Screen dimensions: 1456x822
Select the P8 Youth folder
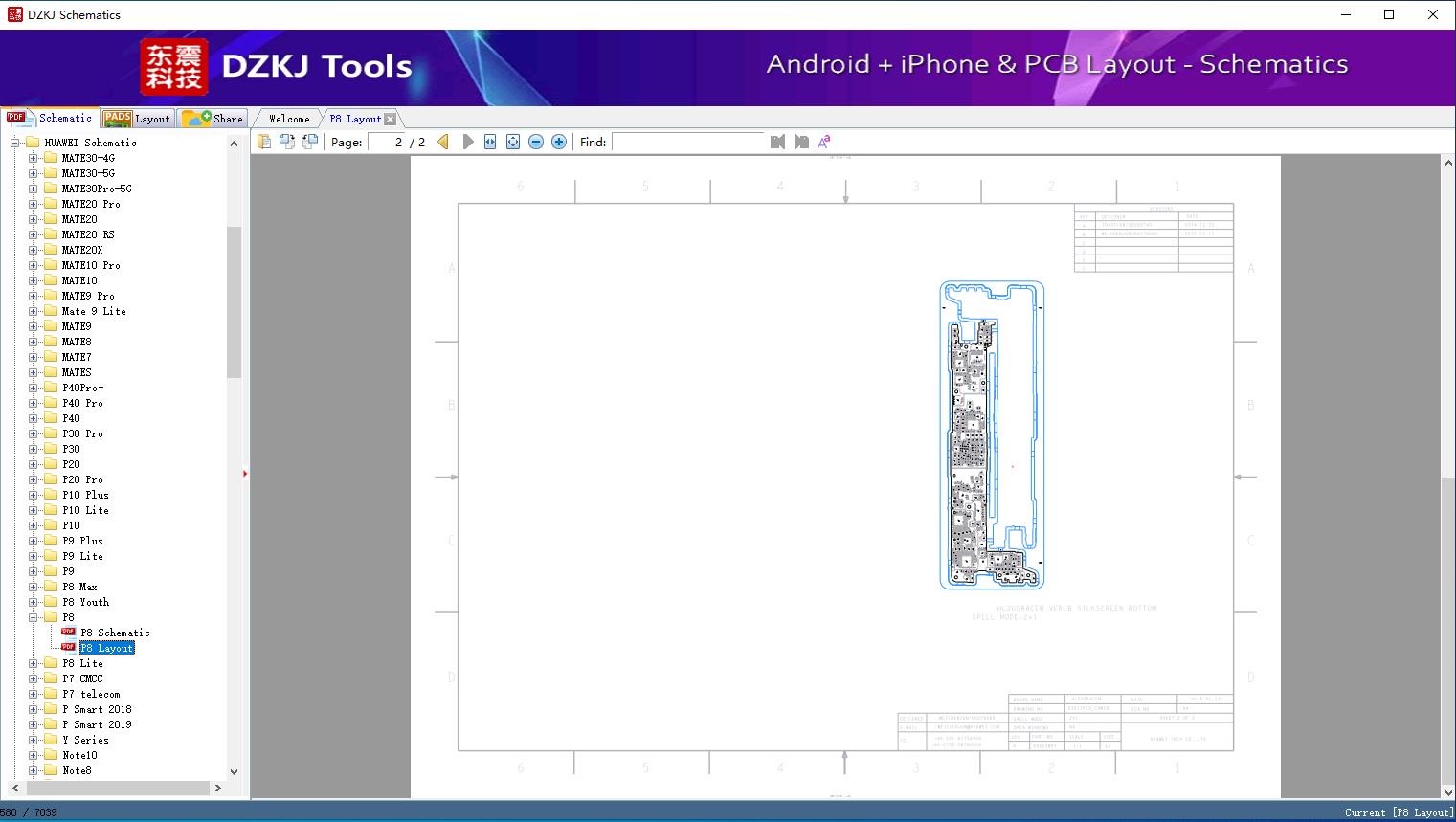coord(85,602)
